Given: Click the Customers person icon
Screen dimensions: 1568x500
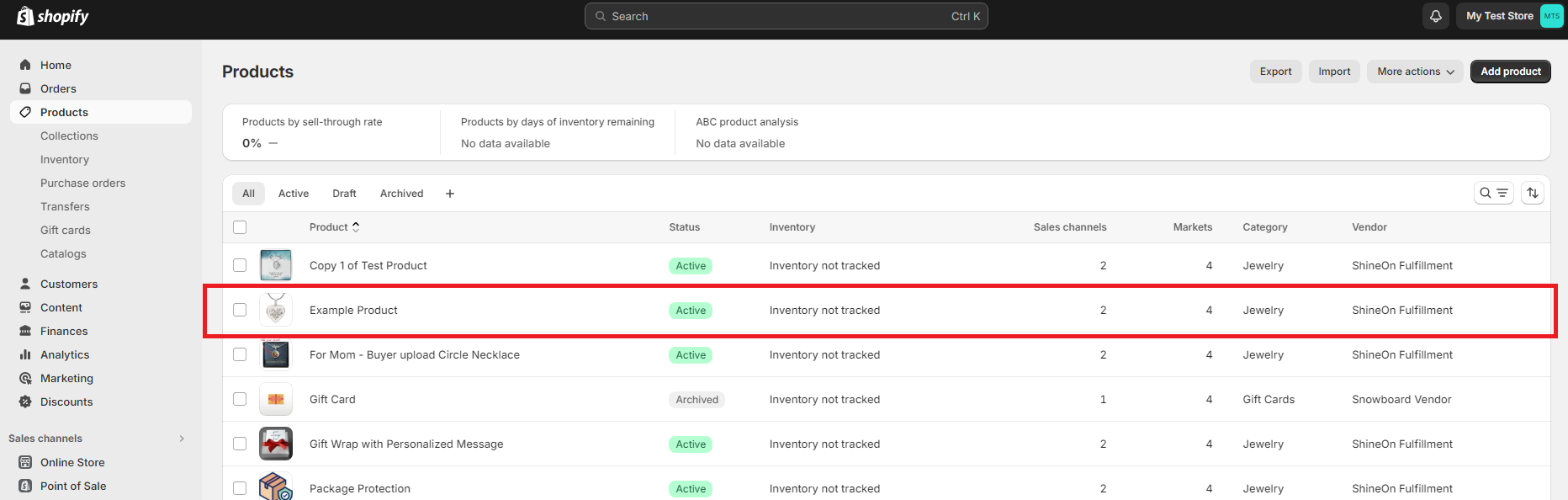Looking at the screenshot, I should pyautogui.click(x=25, y=284).
